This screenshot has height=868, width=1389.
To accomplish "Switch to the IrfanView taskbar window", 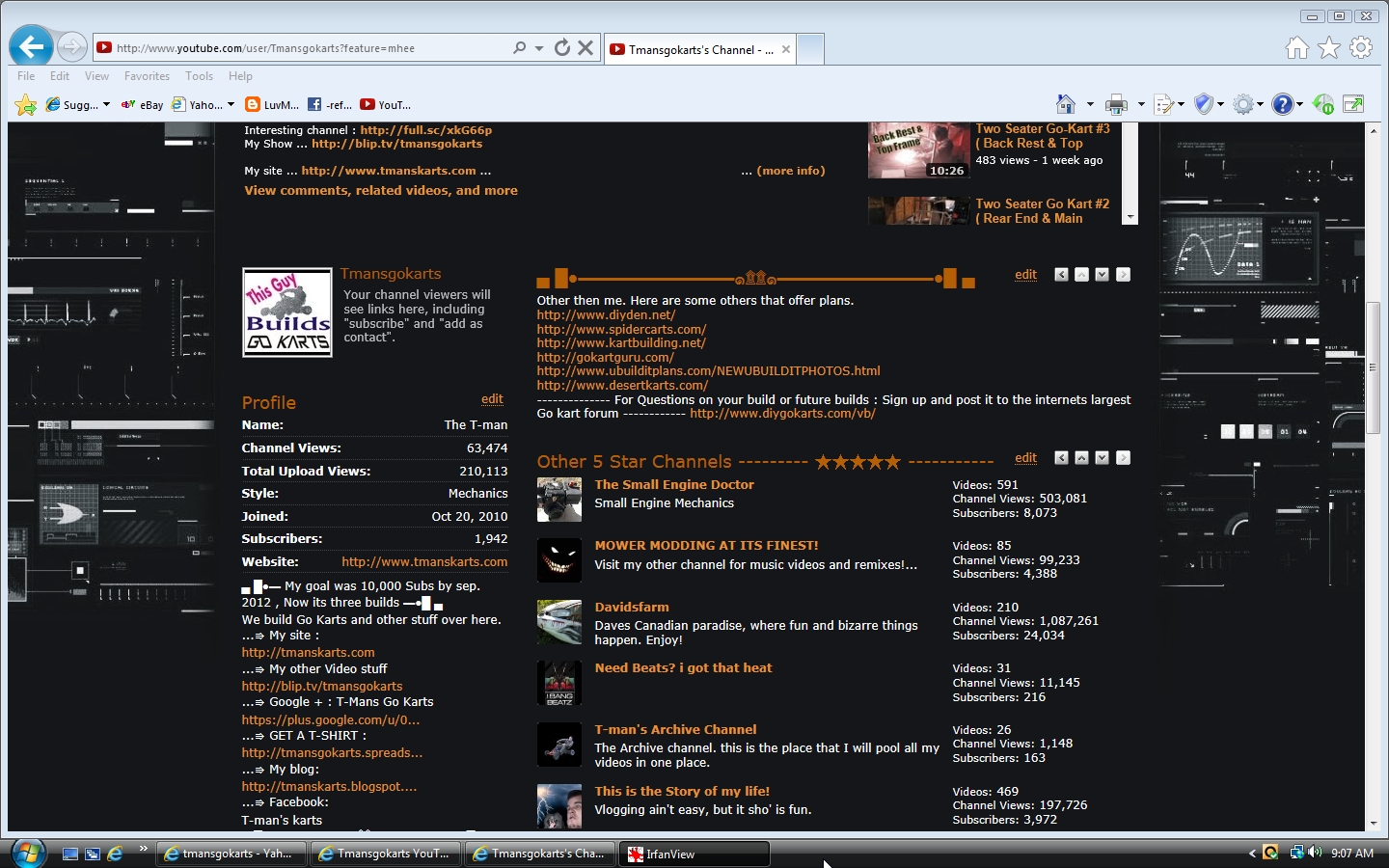I will click(x=694, y=854).
